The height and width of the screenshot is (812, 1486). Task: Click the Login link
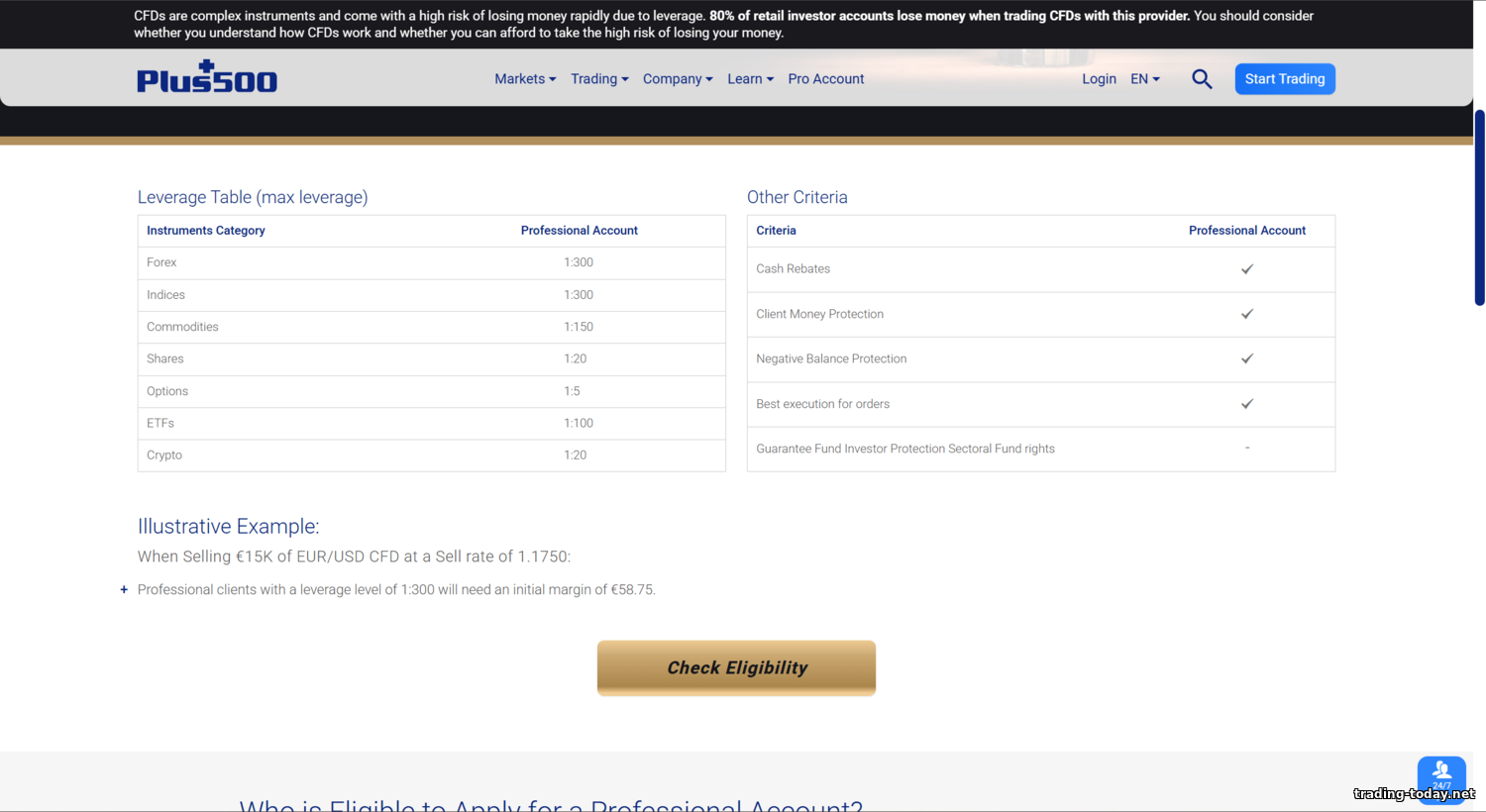1099,79
